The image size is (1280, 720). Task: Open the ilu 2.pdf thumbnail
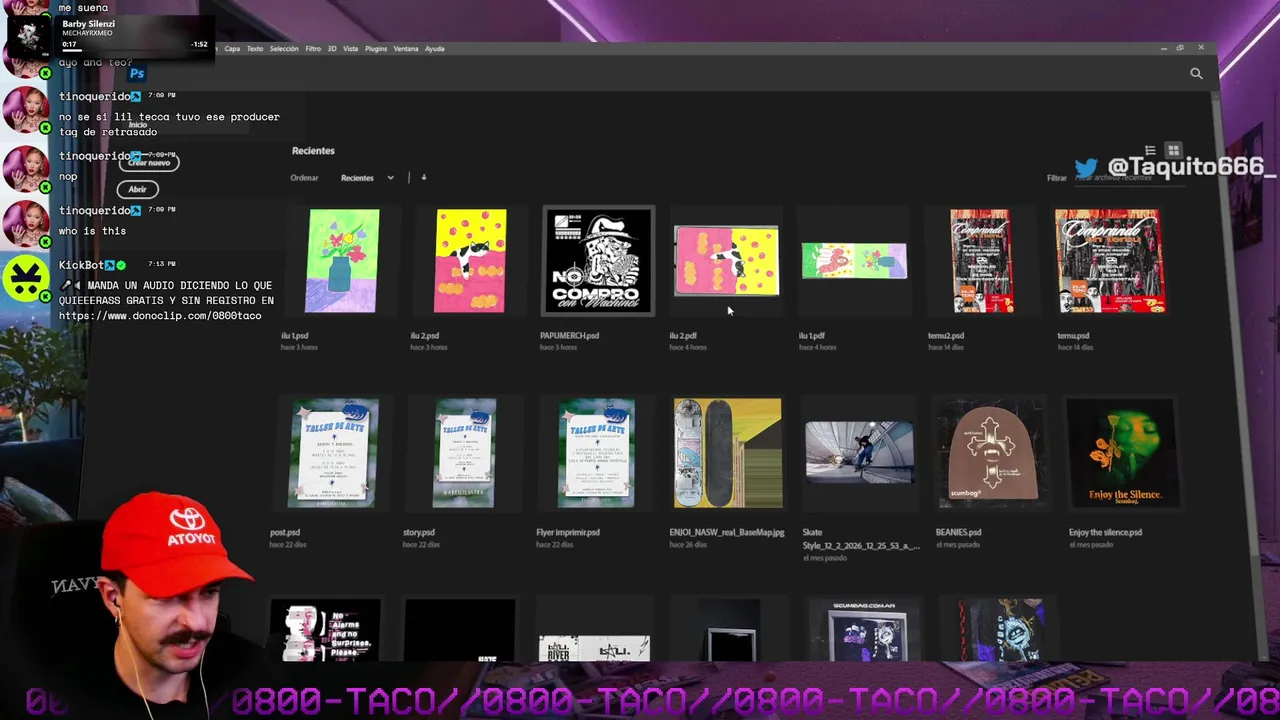(x=726, y=261)
